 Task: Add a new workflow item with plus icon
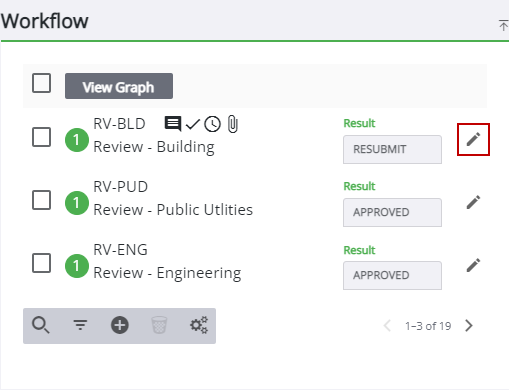click(x=120, y=325)
